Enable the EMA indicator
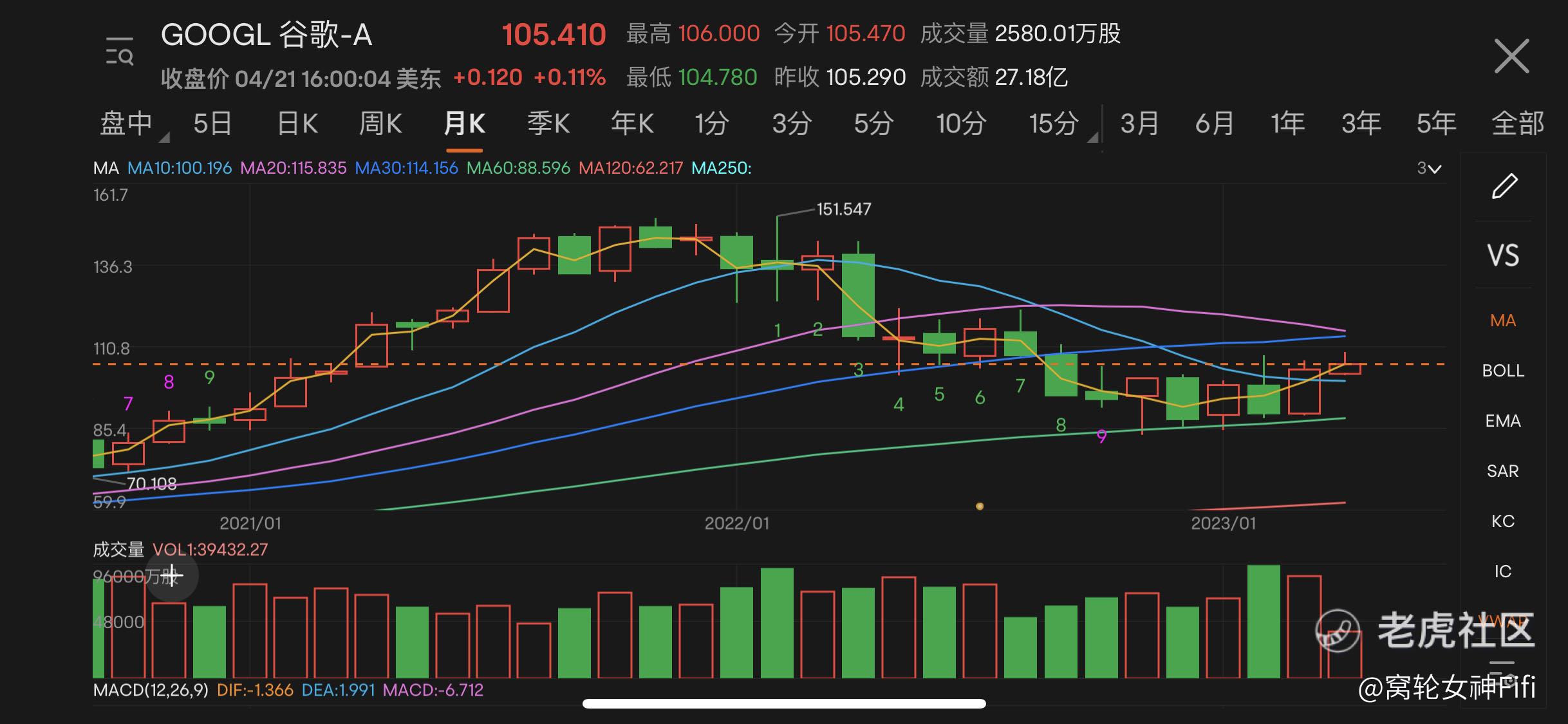Image resolution: width=1568 pixels, height=724 pixels. coord(1503,421)
